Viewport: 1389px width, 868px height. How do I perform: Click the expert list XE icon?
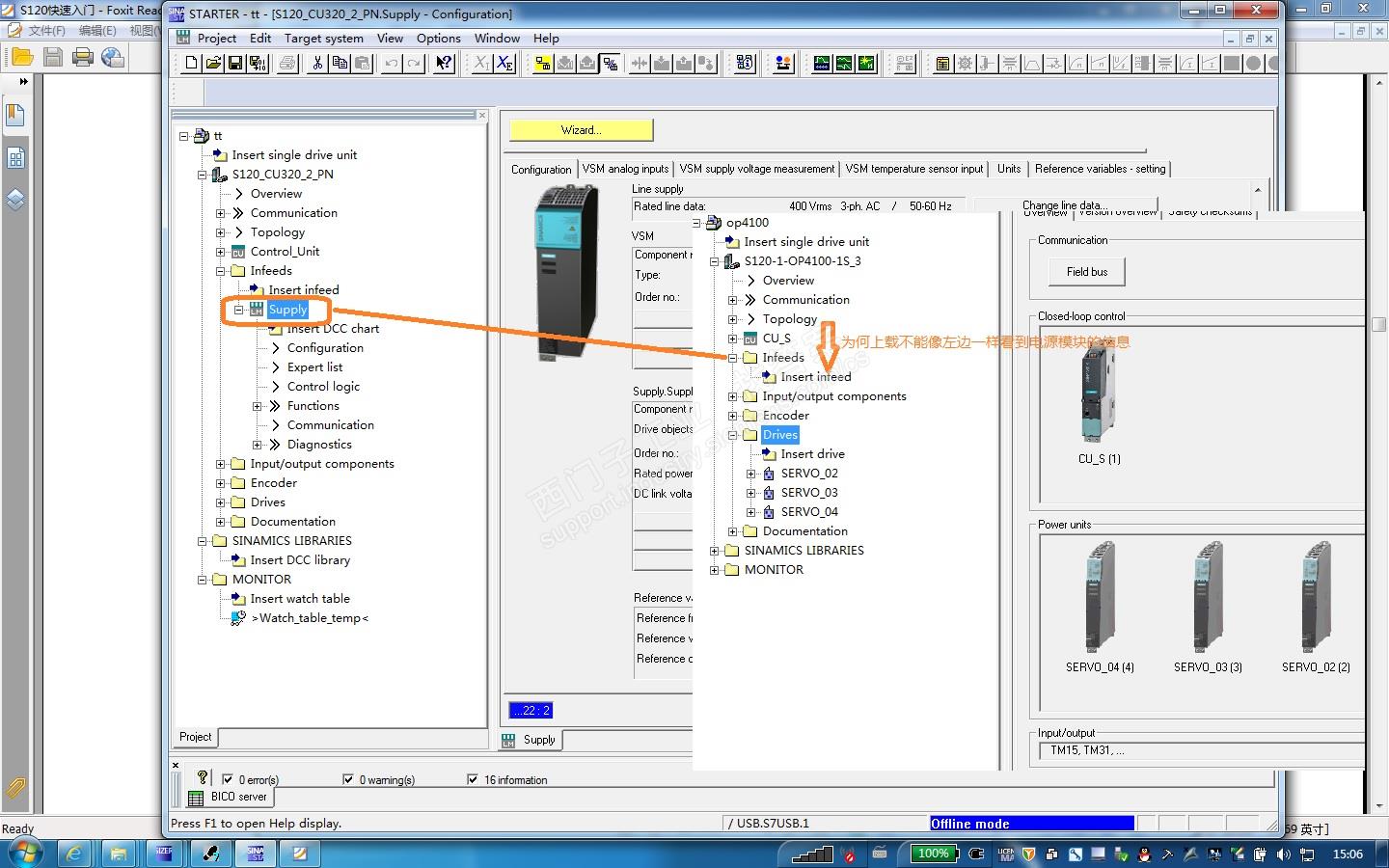[504, 64]
